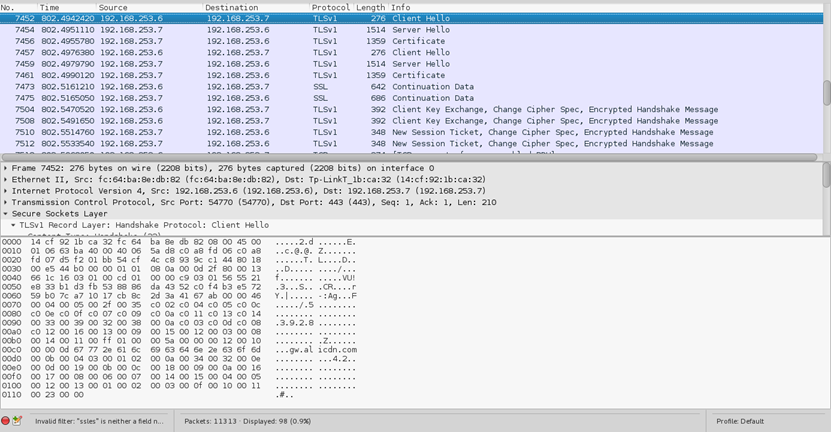Collapse TLSv1 Record Layer Client Hello
This screenshot has width=833, height=433.
point(14,225)
